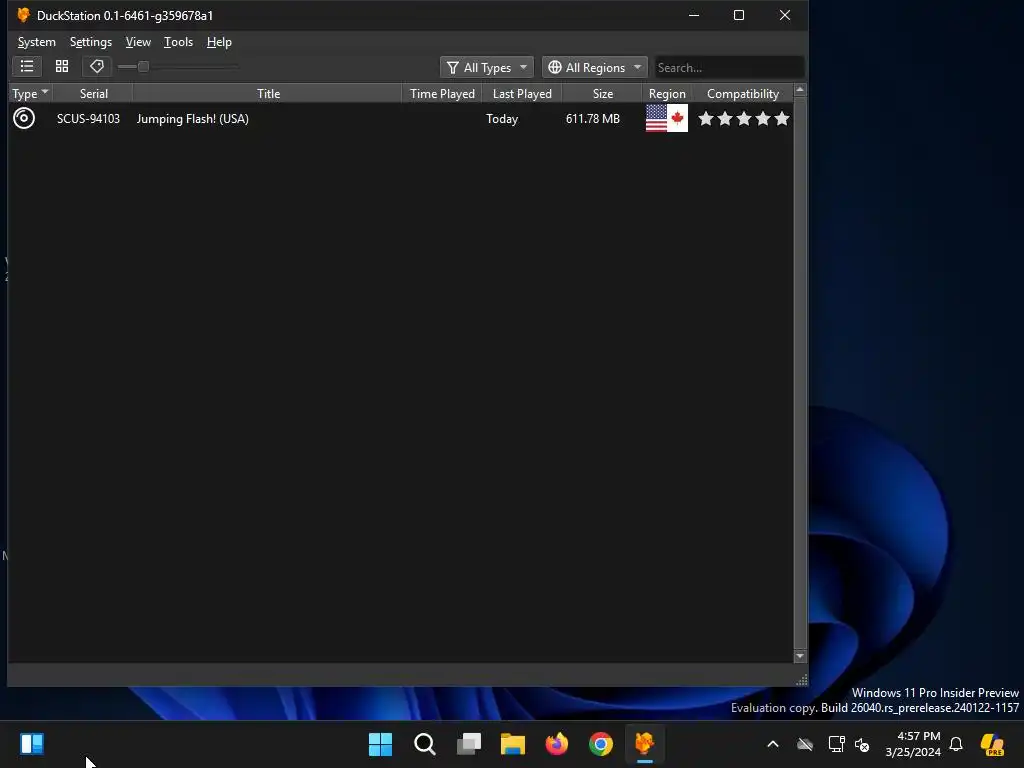Click the disc type icon for Jumping Flash

coord(24,118)
